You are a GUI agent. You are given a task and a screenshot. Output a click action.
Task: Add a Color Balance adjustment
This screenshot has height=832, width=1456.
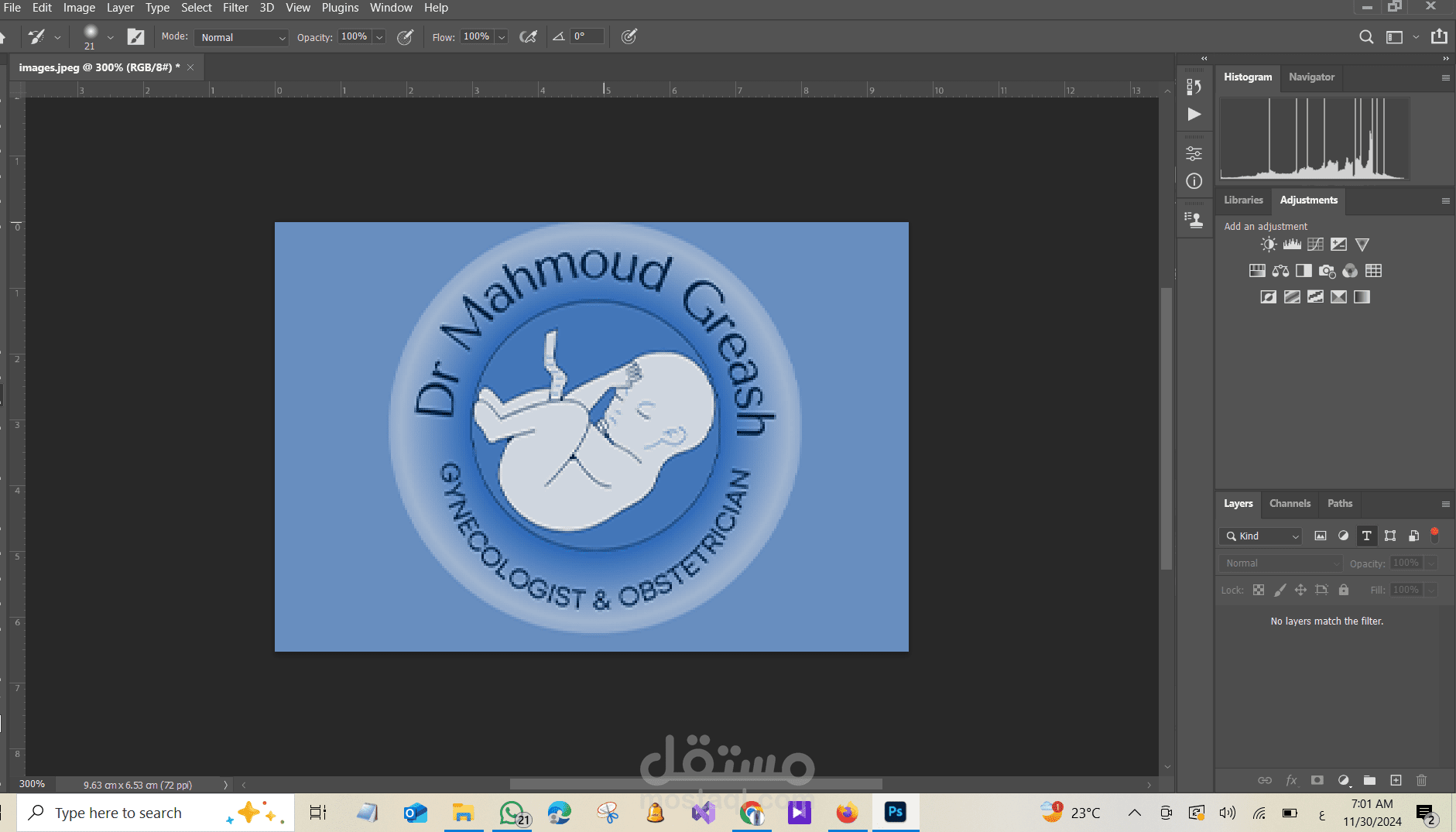click(1280, 271)
